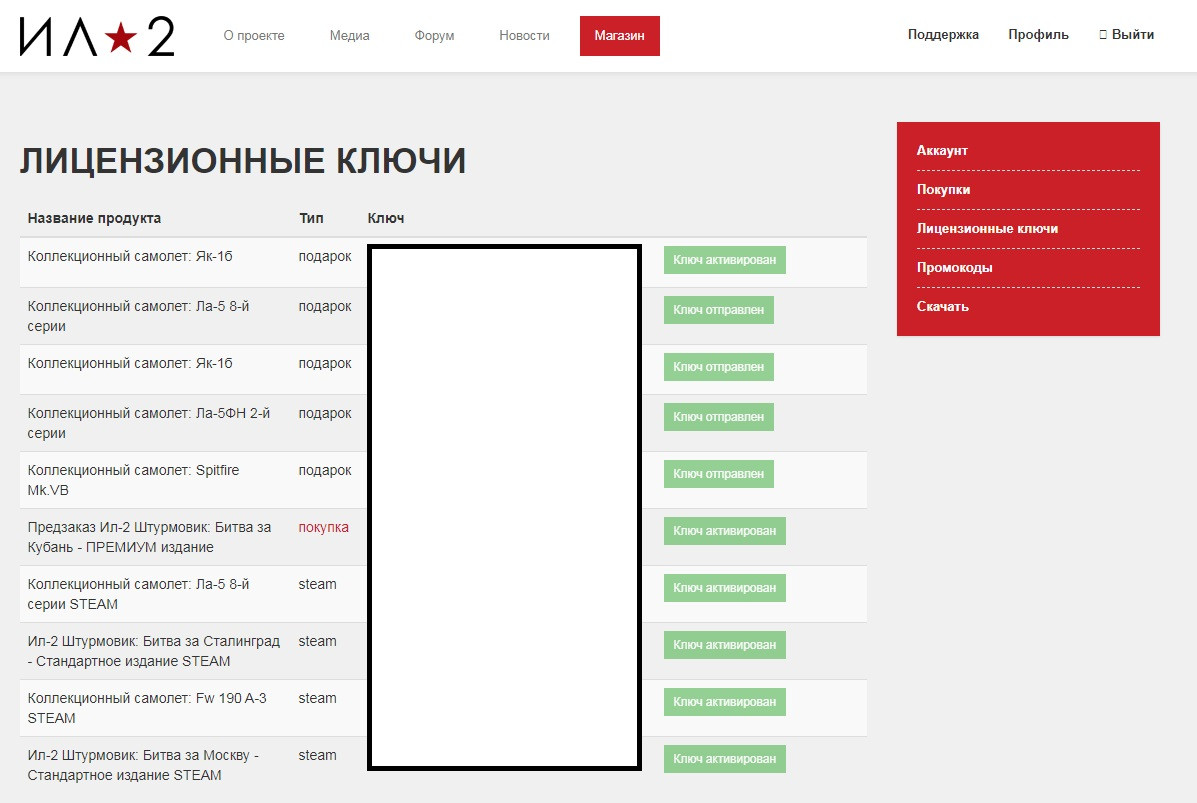Image resolution: width=1197 pixels, height=803 pixels.
Task: Click the Ключ column header
Action: coord(386,218)
